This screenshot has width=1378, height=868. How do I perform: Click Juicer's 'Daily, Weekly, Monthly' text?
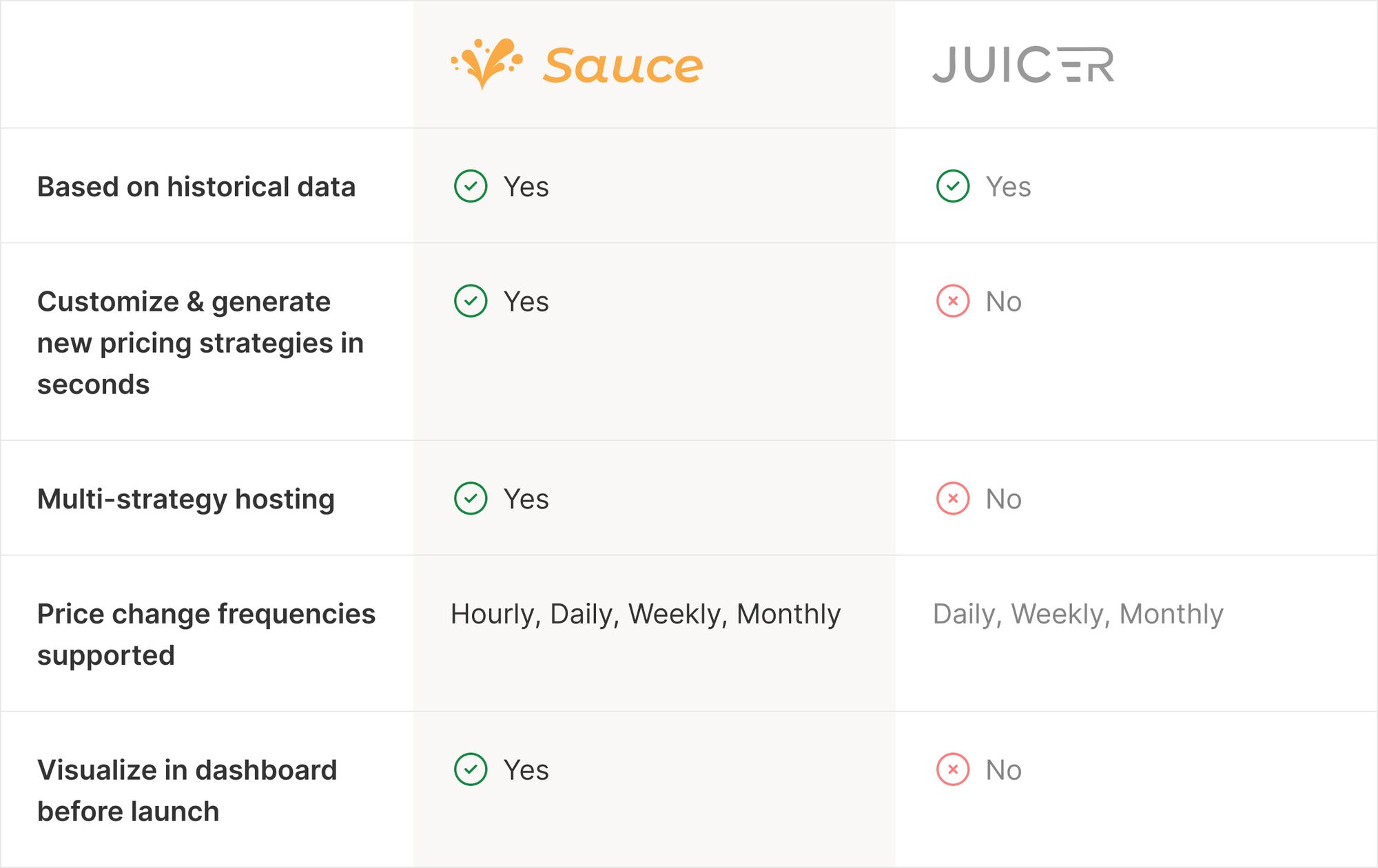(1078, 614)
